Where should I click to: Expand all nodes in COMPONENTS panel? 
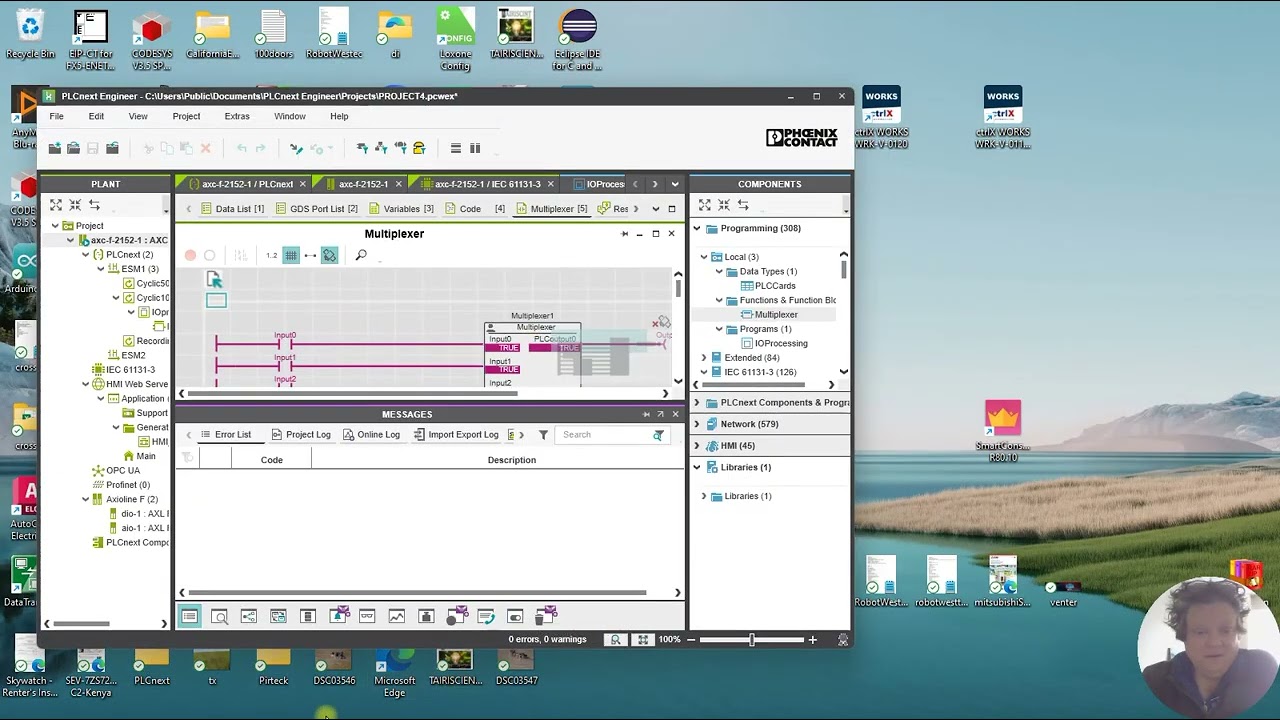point(705,205)
